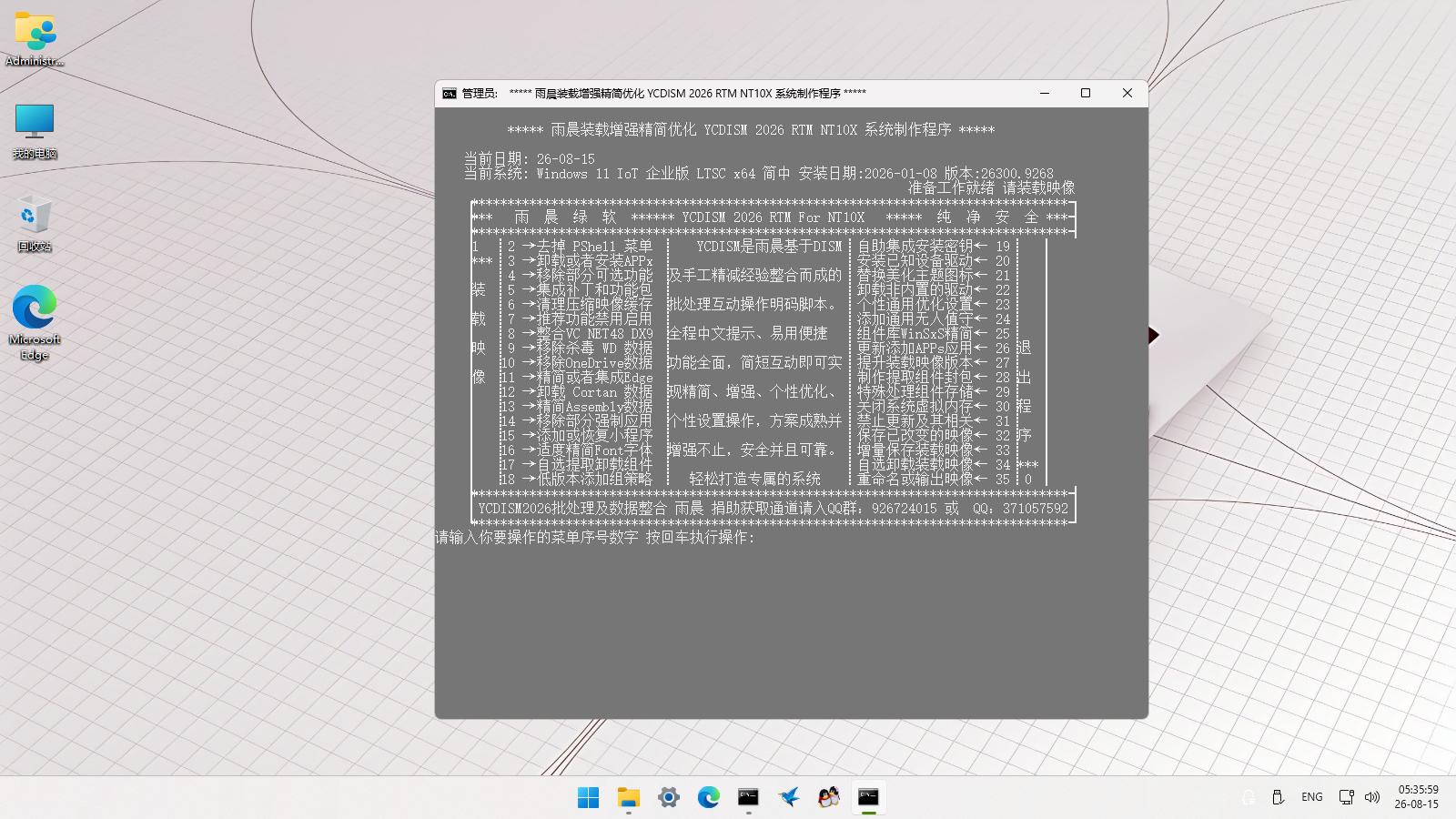Click menu line '5 →集成补丁和功能包'

coord(580,290)
